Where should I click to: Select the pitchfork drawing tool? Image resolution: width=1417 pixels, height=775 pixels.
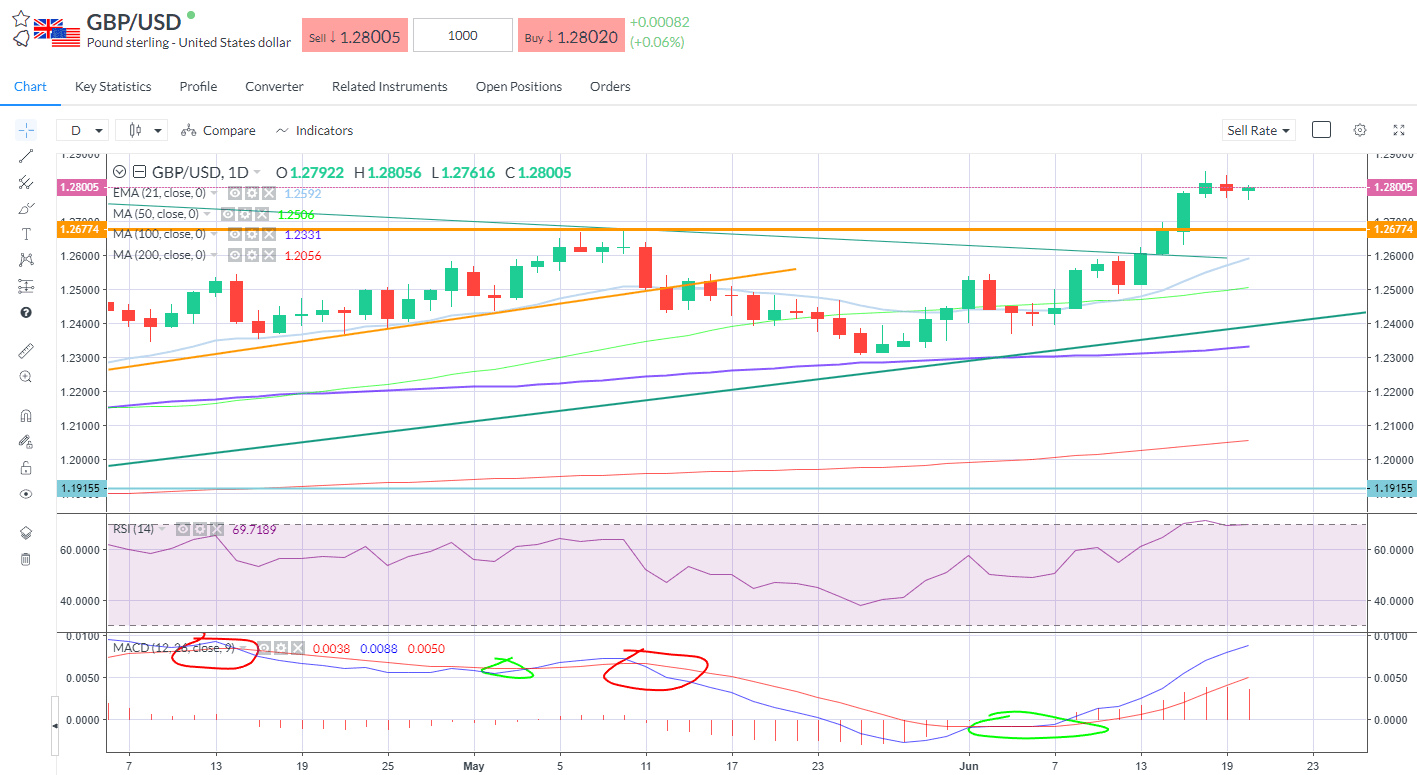[x=26, y=182]
